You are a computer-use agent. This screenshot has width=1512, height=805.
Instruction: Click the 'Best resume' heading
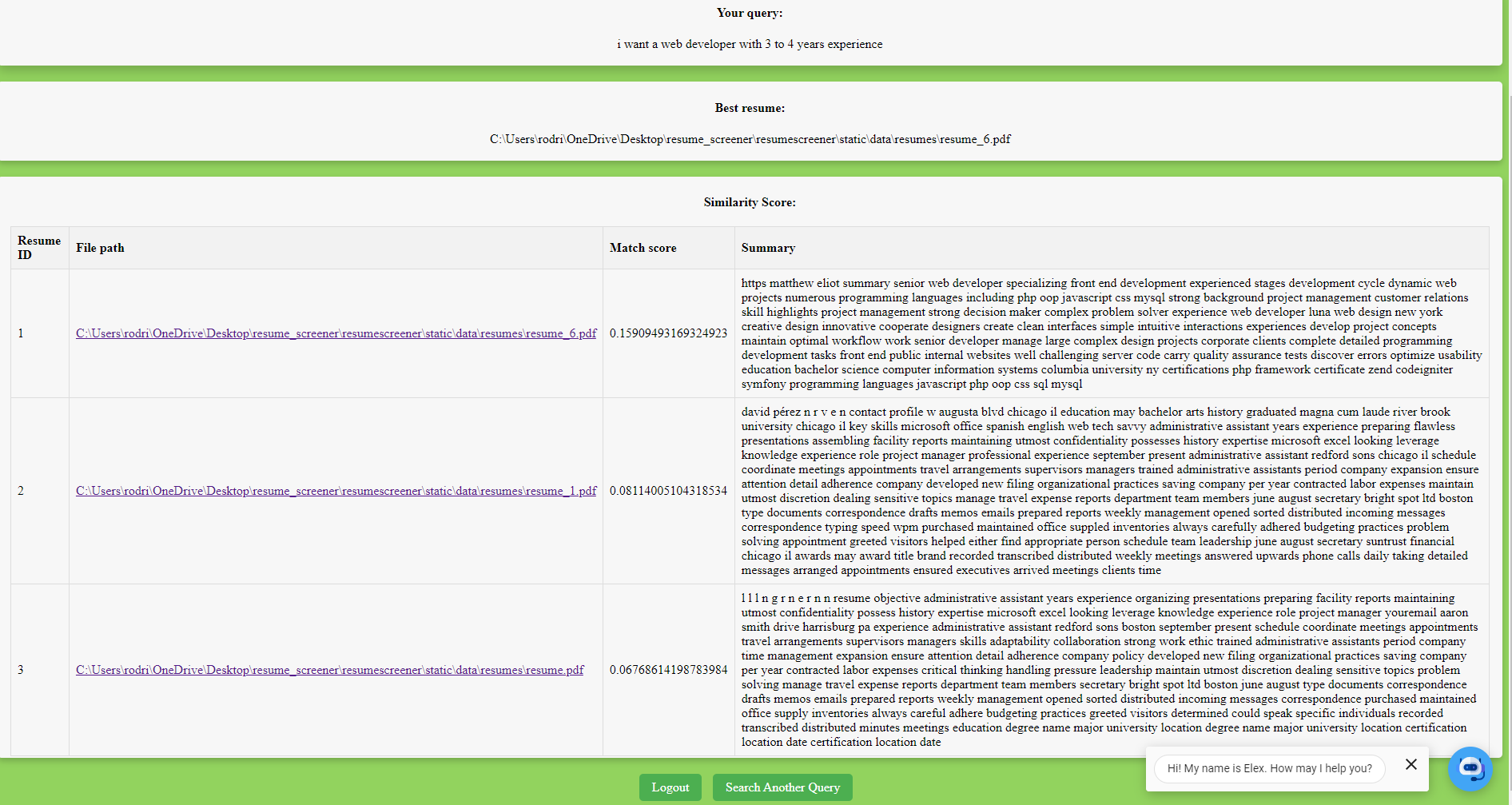click(x=750, y=107)
